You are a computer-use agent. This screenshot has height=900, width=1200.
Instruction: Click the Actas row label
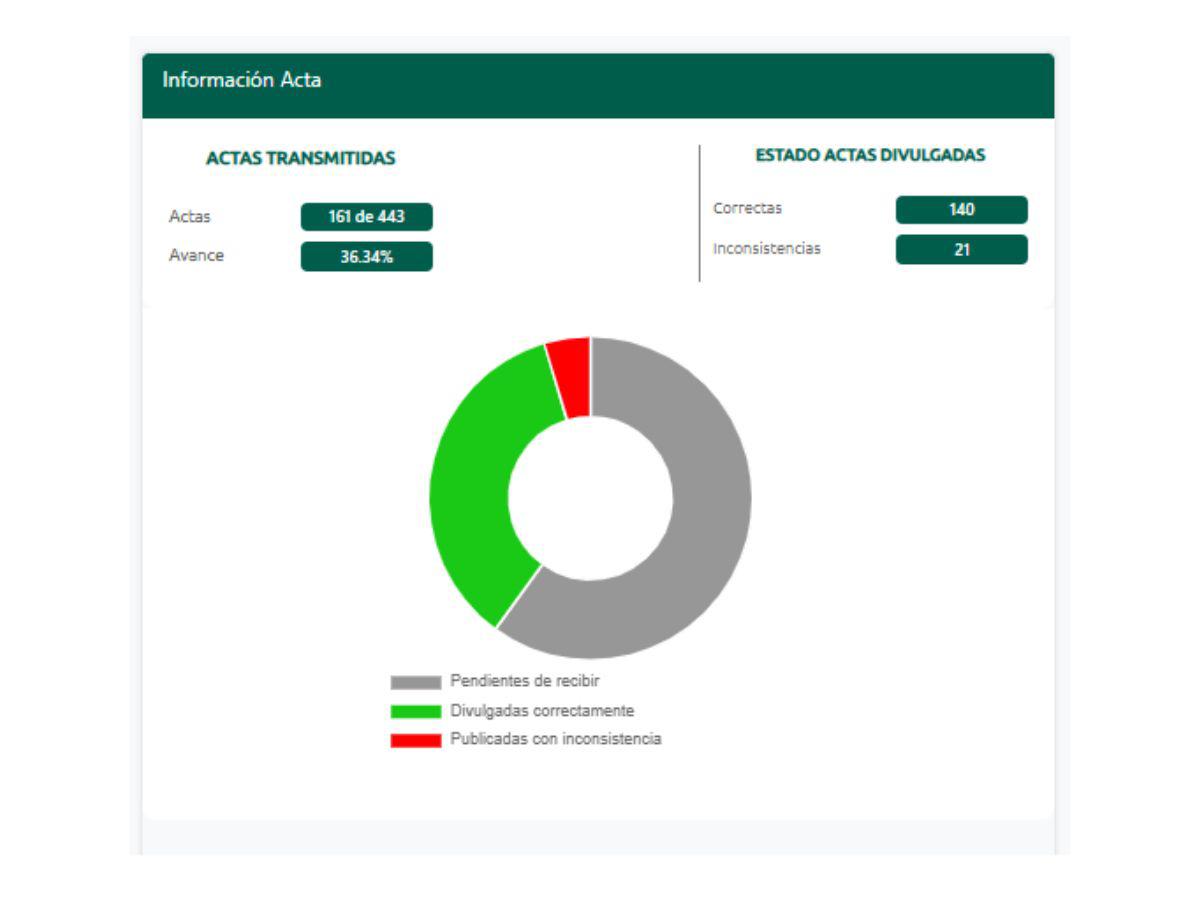click(190, 217)
